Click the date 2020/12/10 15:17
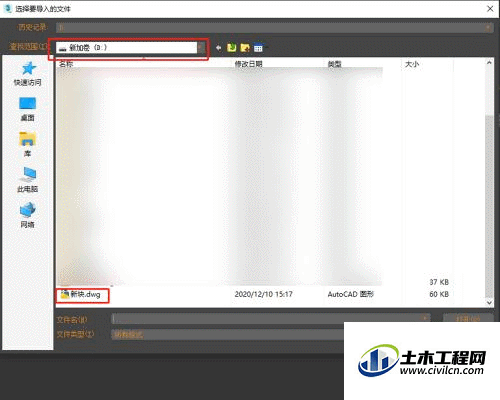 coord(263,294)
